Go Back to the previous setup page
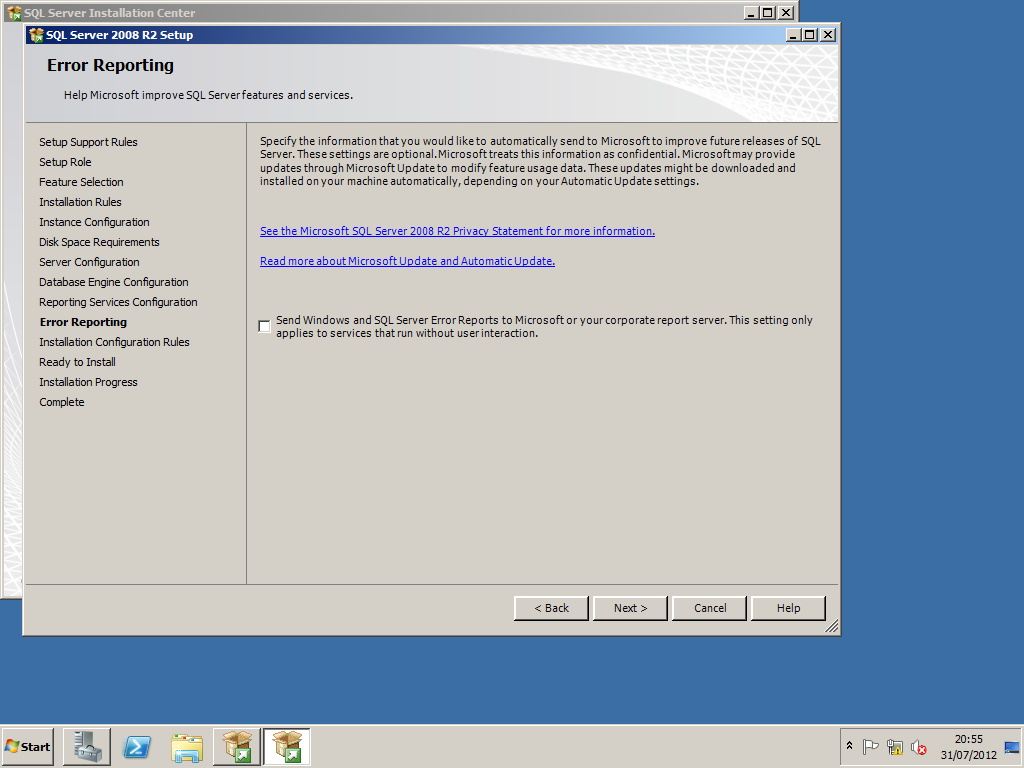 tap(551, 608)
